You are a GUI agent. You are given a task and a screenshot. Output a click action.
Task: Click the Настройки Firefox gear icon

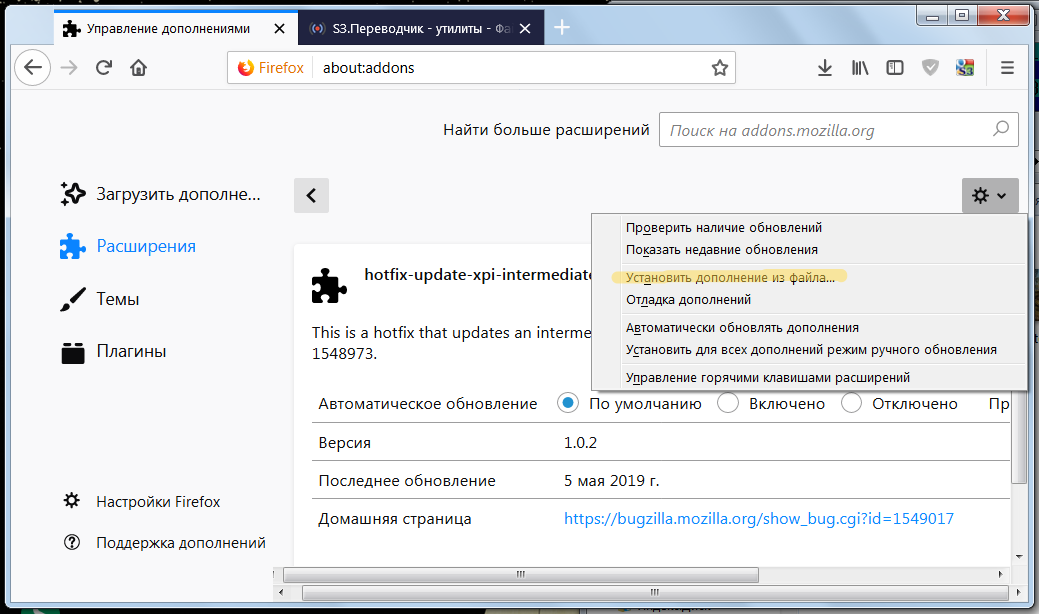(x=72, y=500)
